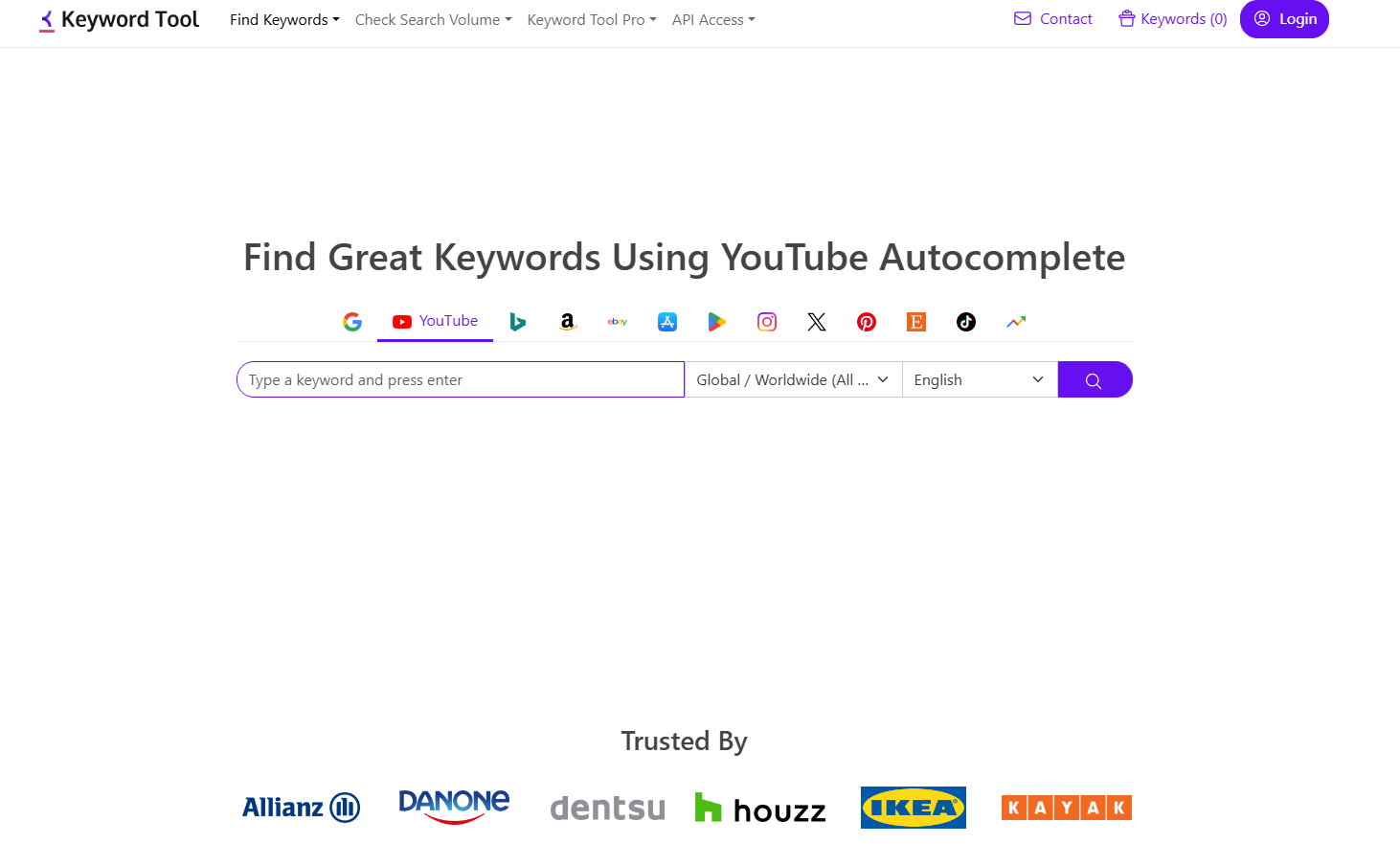Click the KAYAK logo

pyautogui.click(x=1067, y=808)
